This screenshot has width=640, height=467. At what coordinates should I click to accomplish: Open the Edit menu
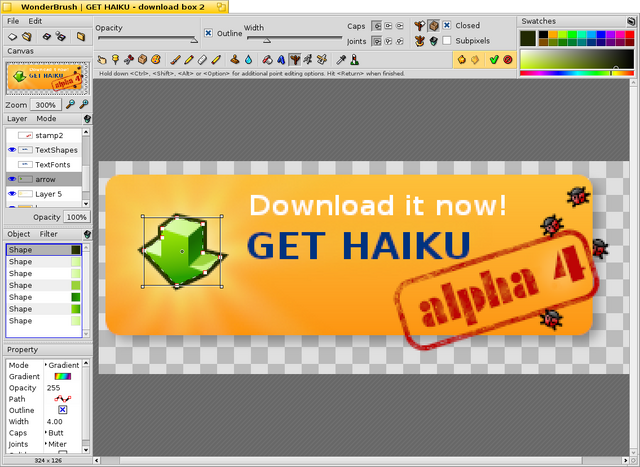click(x=35, y=21)
